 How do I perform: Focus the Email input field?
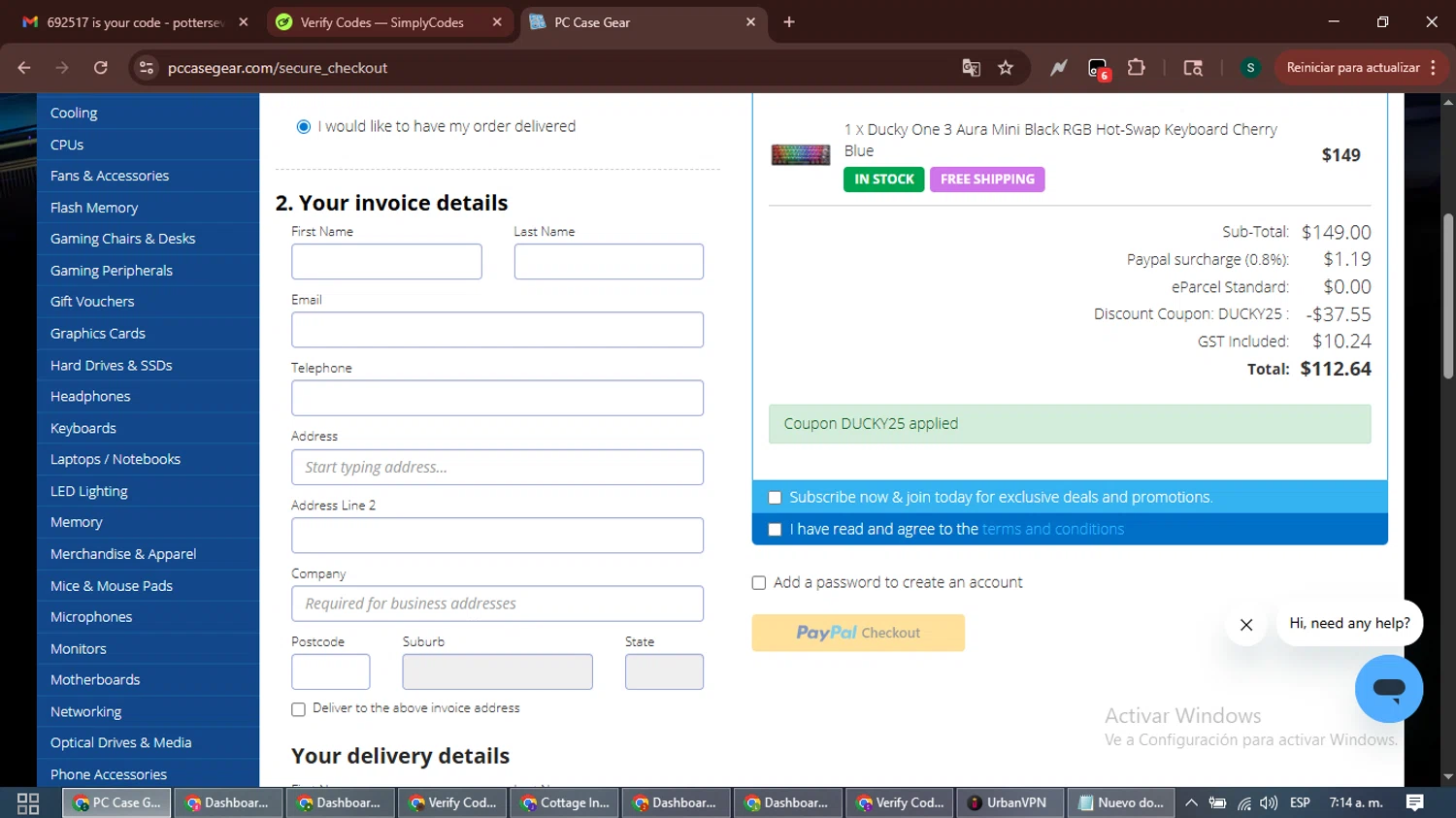[497, 330]
